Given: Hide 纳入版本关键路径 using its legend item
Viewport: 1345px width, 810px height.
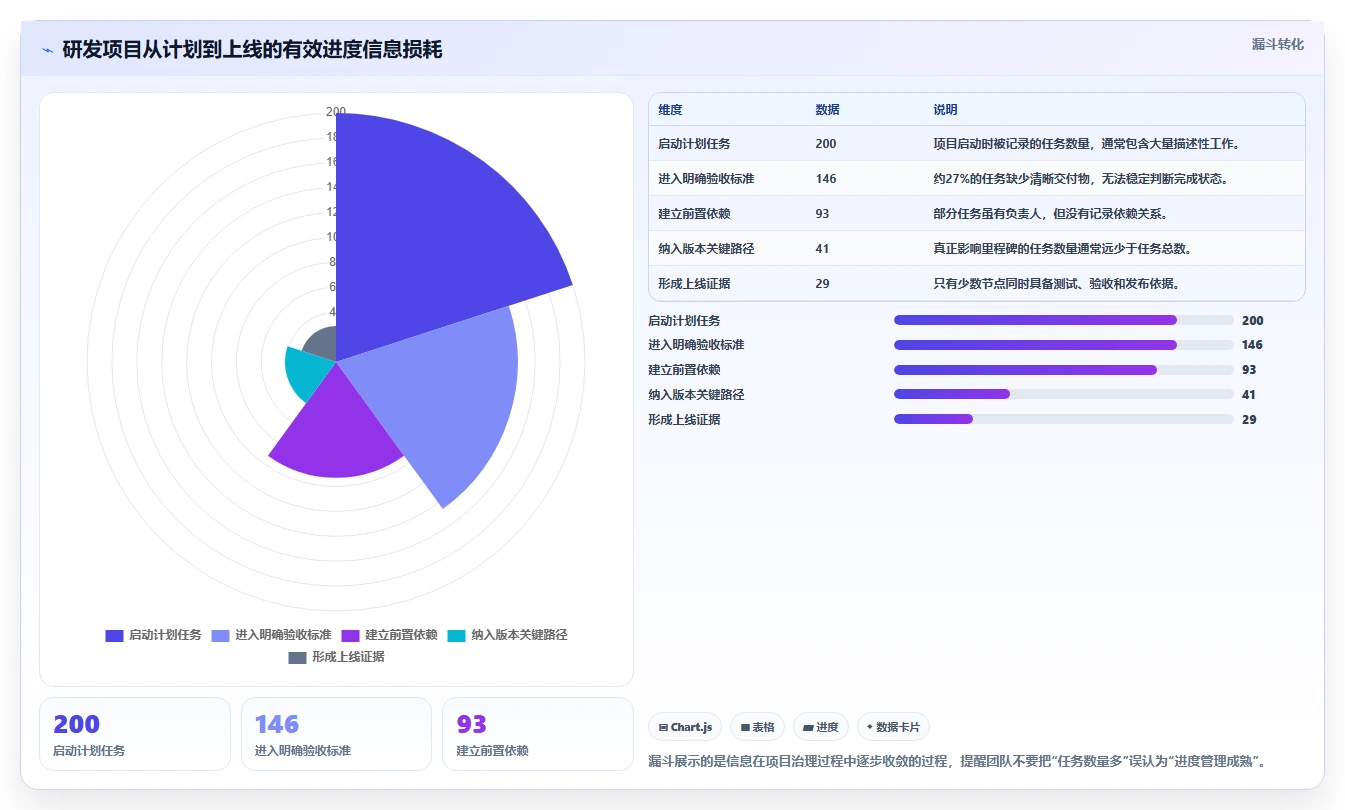Looking at the screenshot, I should click(507, 635).
